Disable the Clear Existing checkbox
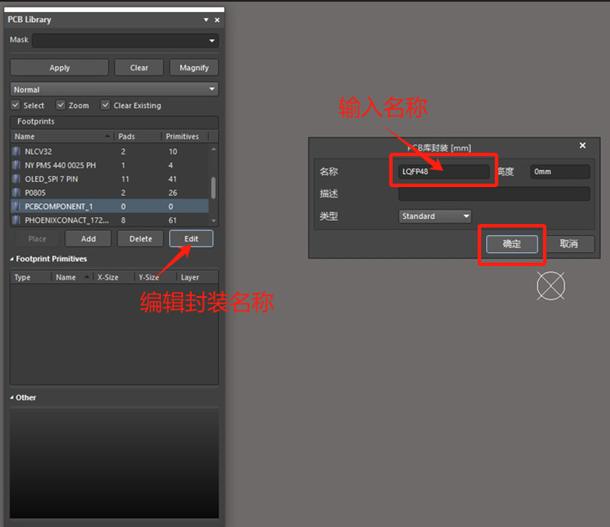The image size is (610, 527). (x=105, y=105)
